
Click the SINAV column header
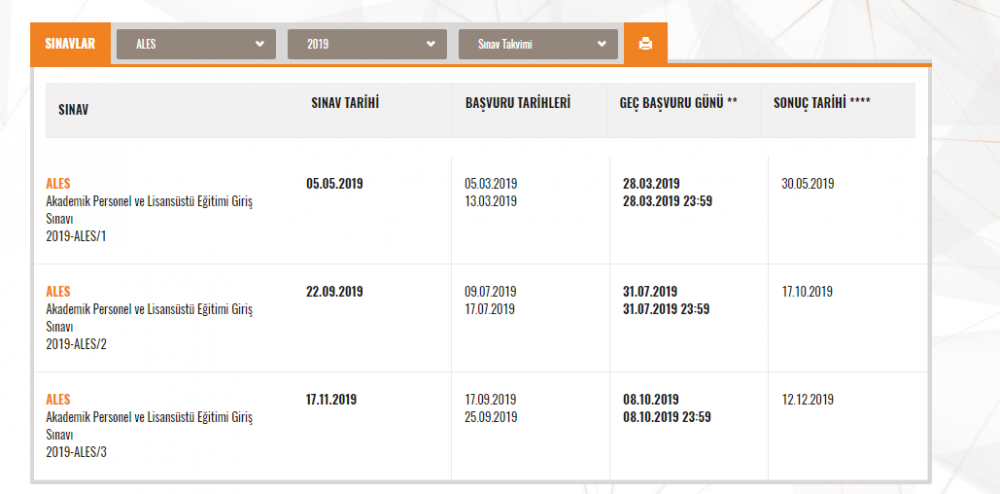point(73,110)
